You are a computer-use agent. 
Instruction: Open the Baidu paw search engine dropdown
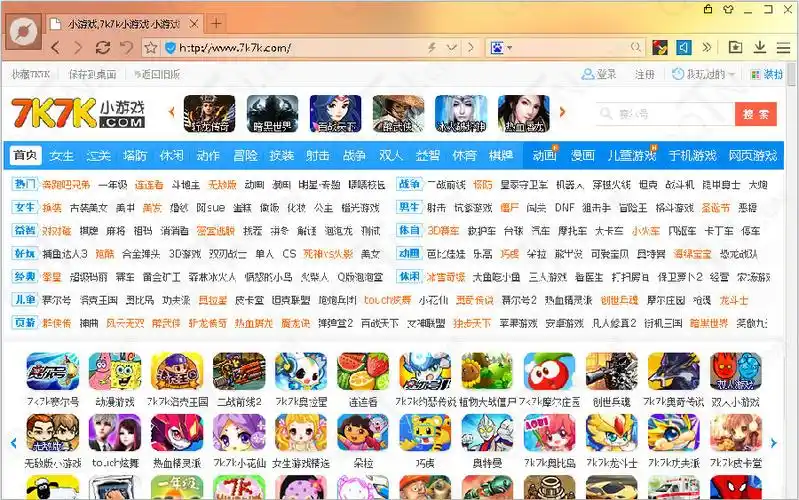coord(500,47)
